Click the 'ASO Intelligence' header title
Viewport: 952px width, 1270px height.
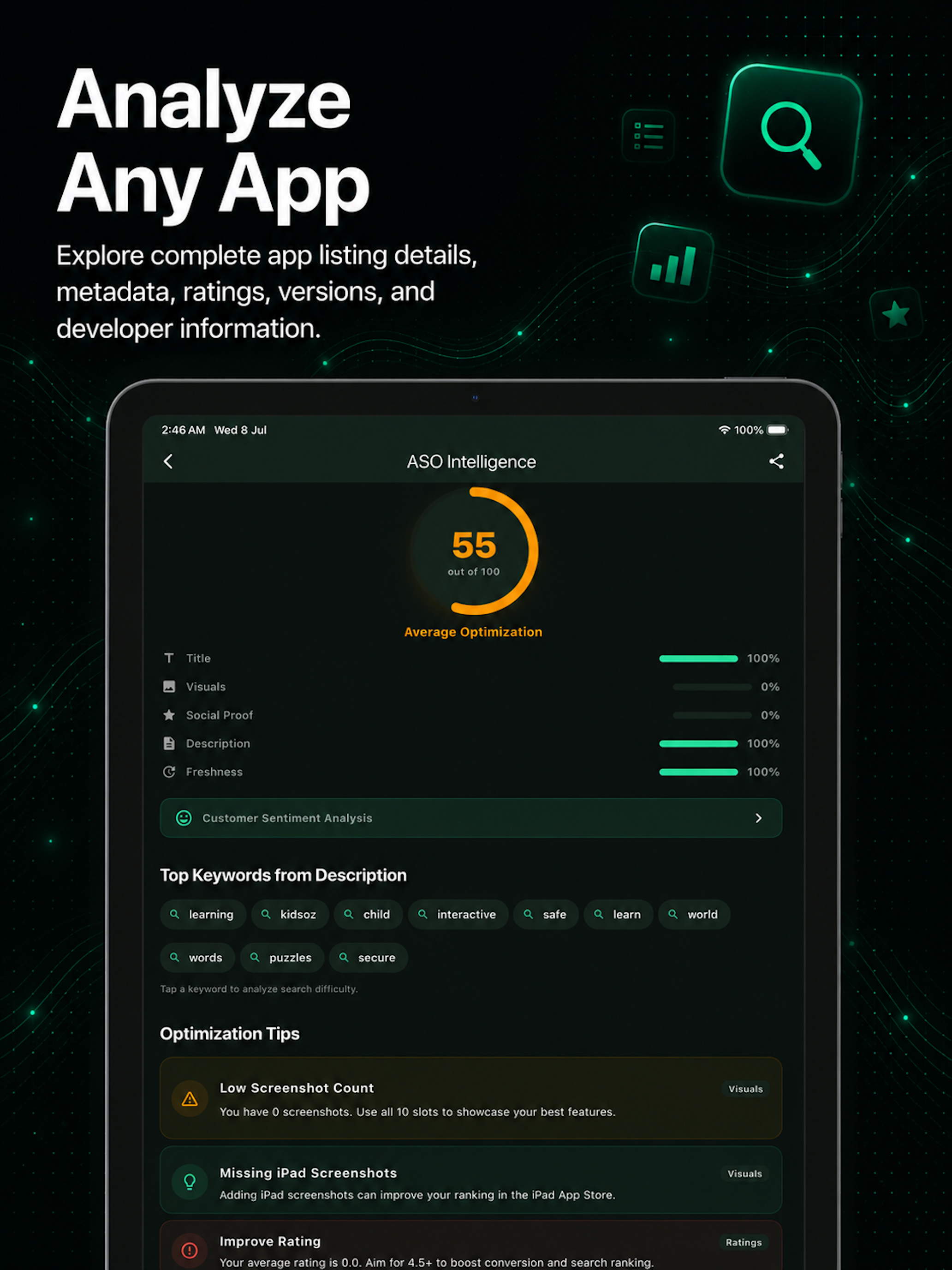[x=472, y=461]
